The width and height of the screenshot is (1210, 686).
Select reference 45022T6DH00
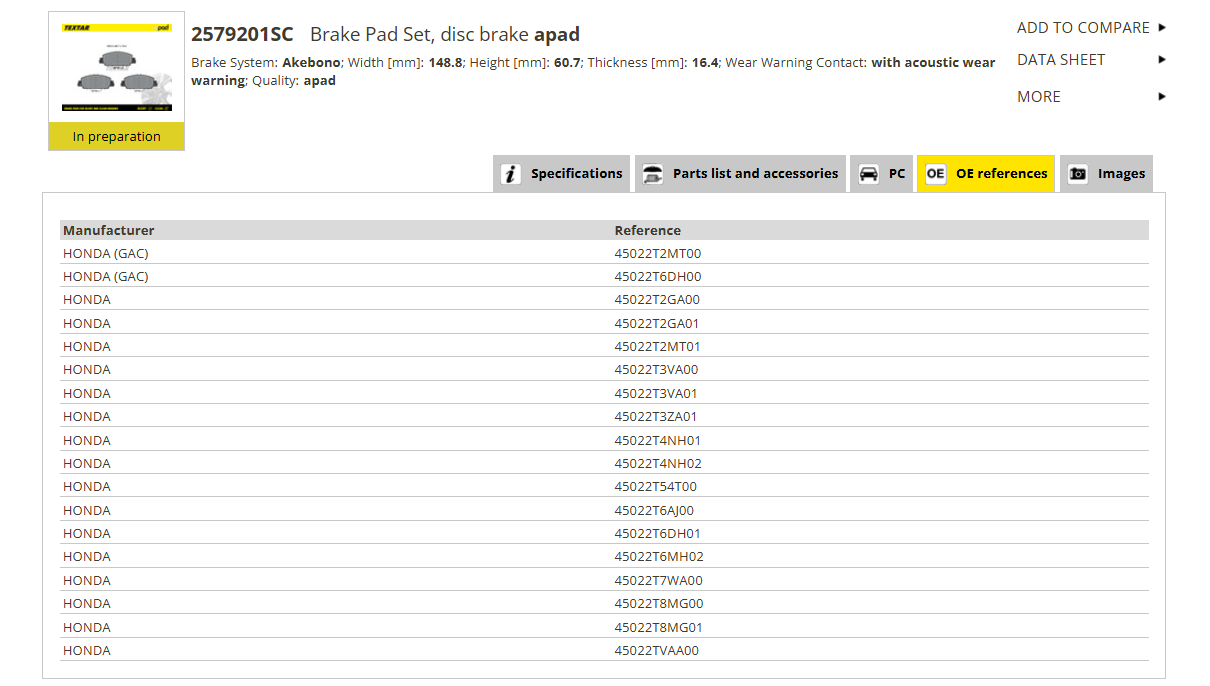pyautogui.click(x=658, y=277)
